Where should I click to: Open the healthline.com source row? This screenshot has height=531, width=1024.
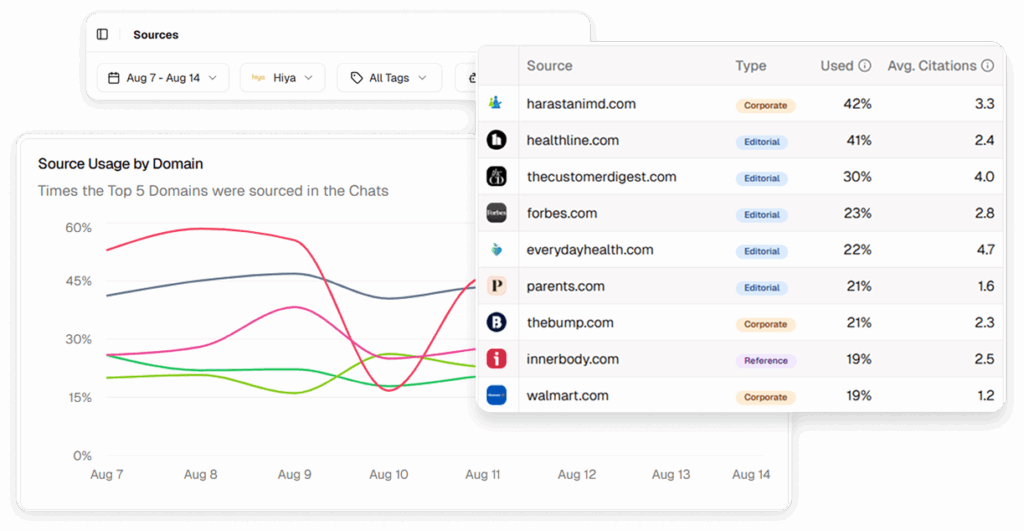point(741,140)
